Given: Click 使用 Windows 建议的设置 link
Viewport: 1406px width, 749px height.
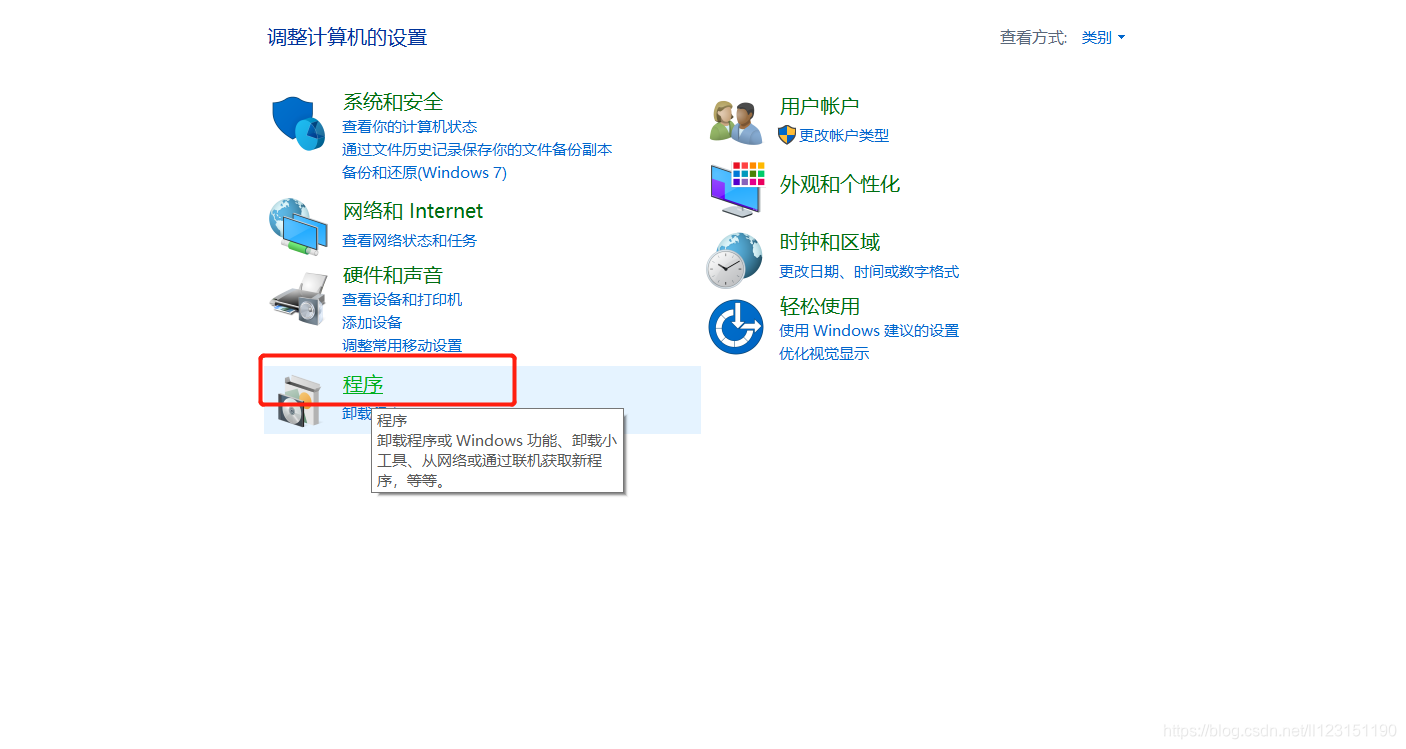Looking at the screenshot, I should (x=869, y=331).
